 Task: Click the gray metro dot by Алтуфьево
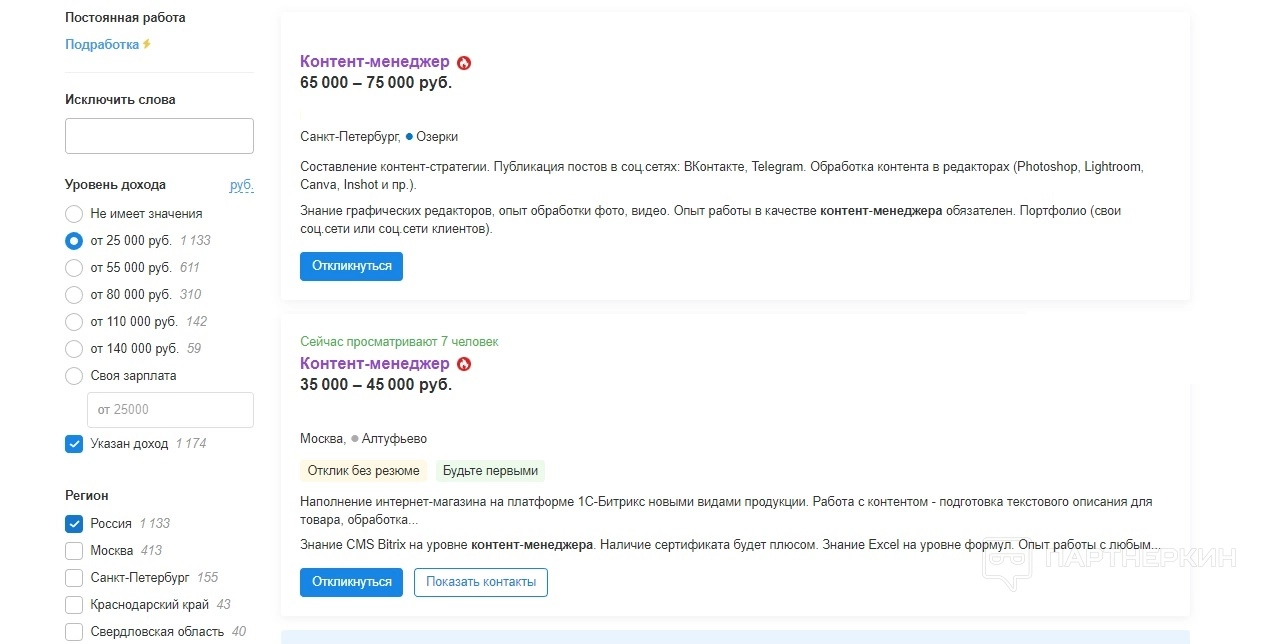pyautogui.click(x=354, y=438)
